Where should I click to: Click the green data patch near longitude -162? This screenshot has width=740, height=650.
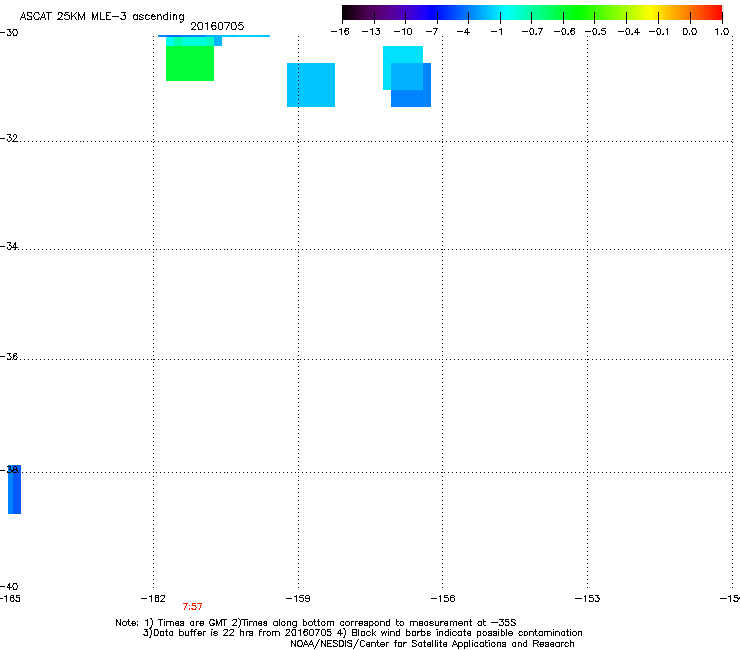point(190,63)
